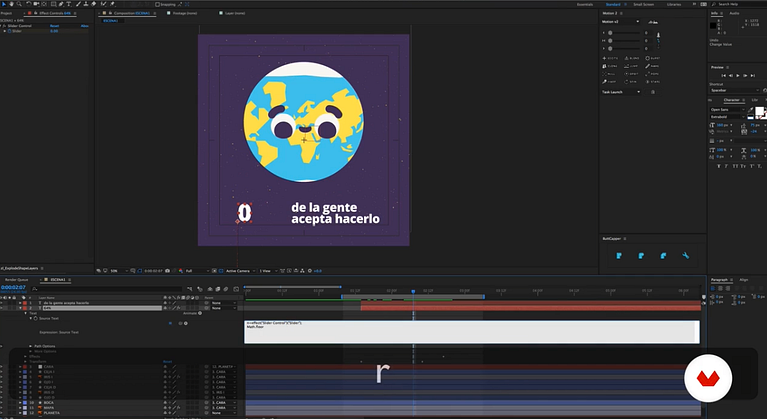This screenshot has height=419, width=767.
Task: Click the expression text editor field
Action: [472, 332]
